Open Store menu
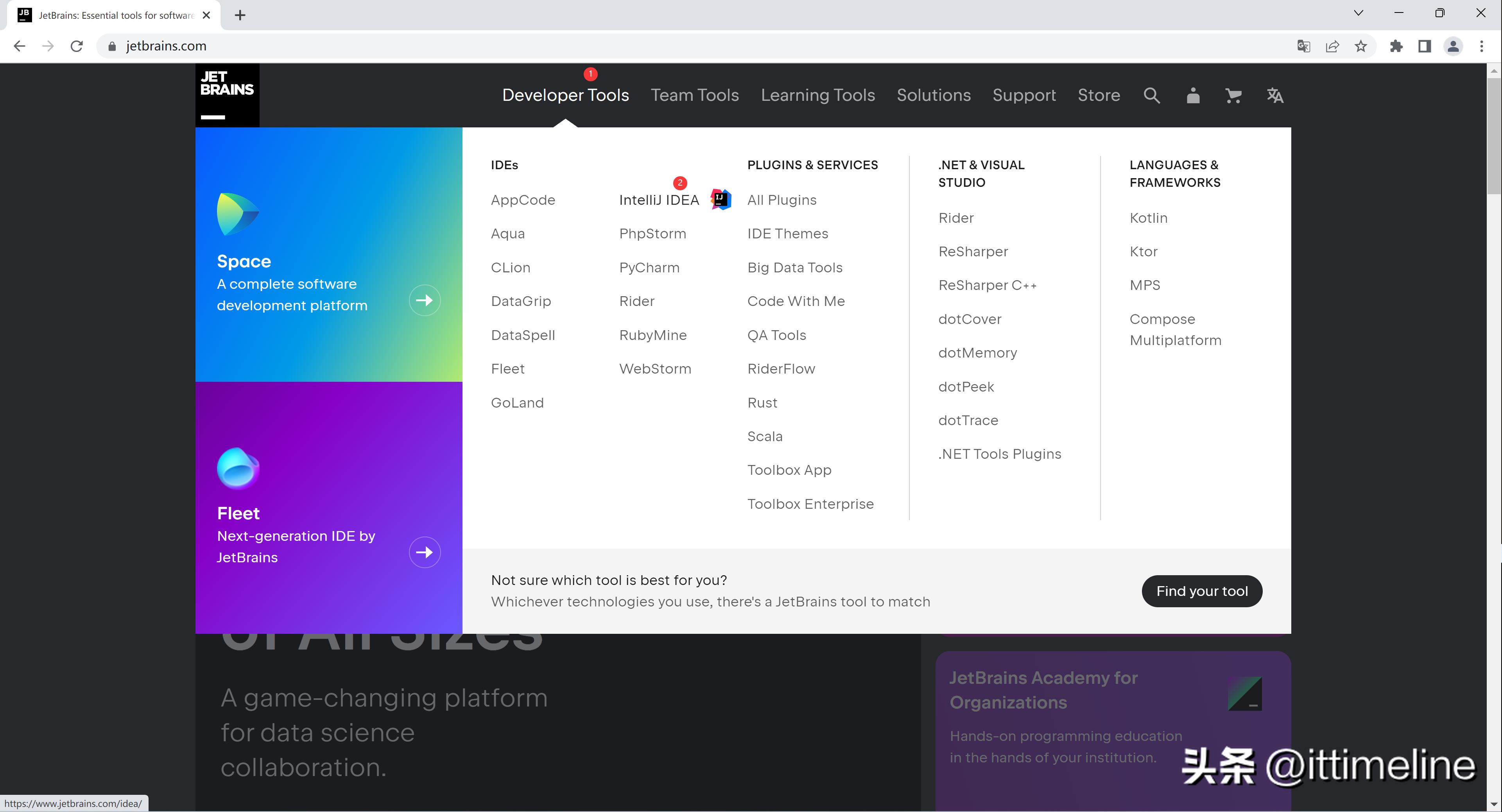 [x=1099, y=95]
